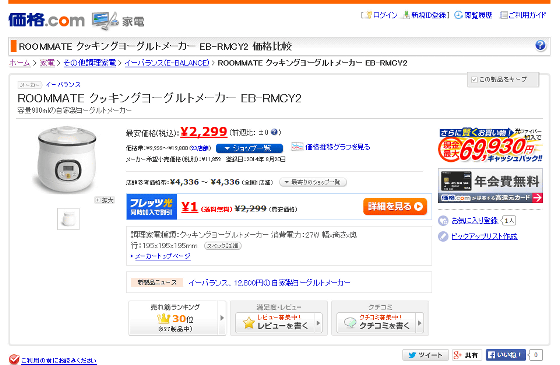Click the arrow next to 売れ筋ランキング

click(x=222, y=318)
